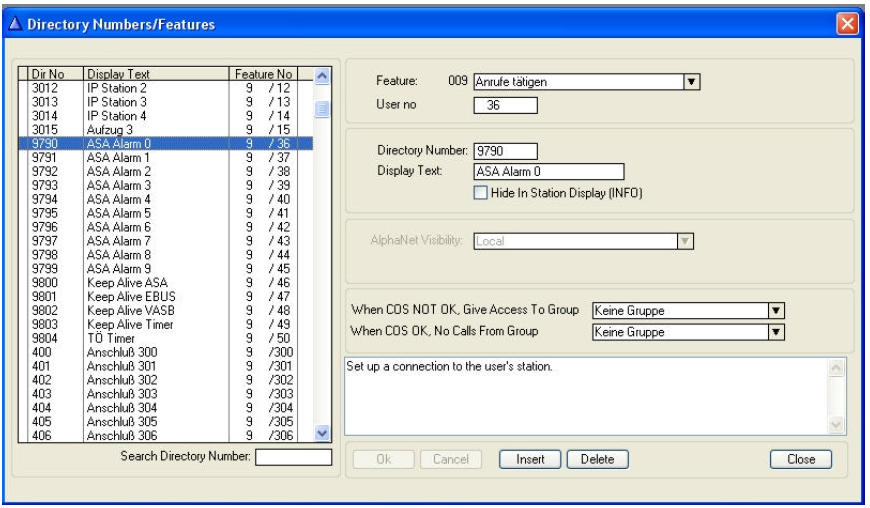Select row 9802 Keep Alive VASB
The image size is (870, 508).
coord(166,311)
